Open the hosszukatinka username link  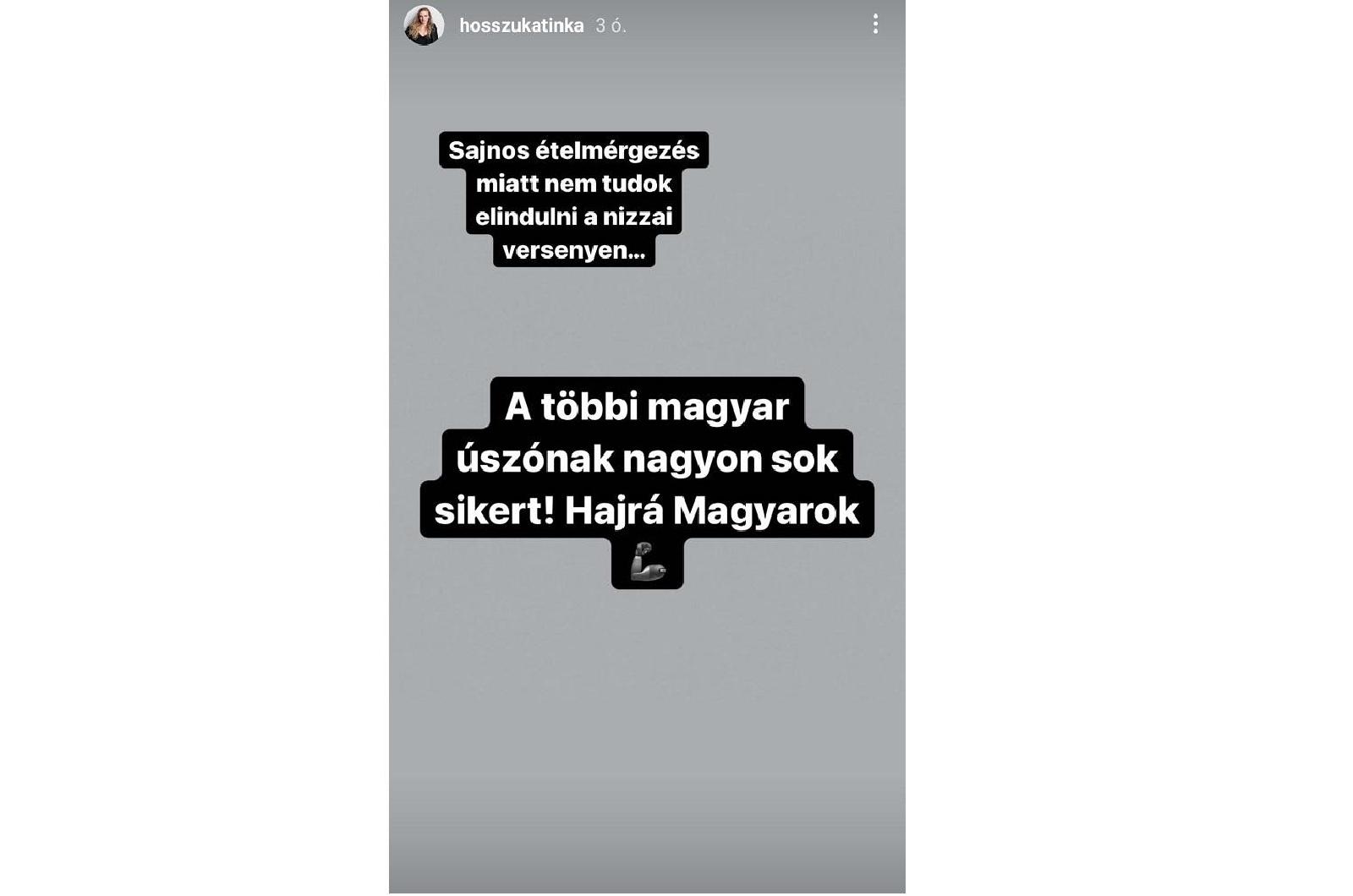(x=521, y=26)
